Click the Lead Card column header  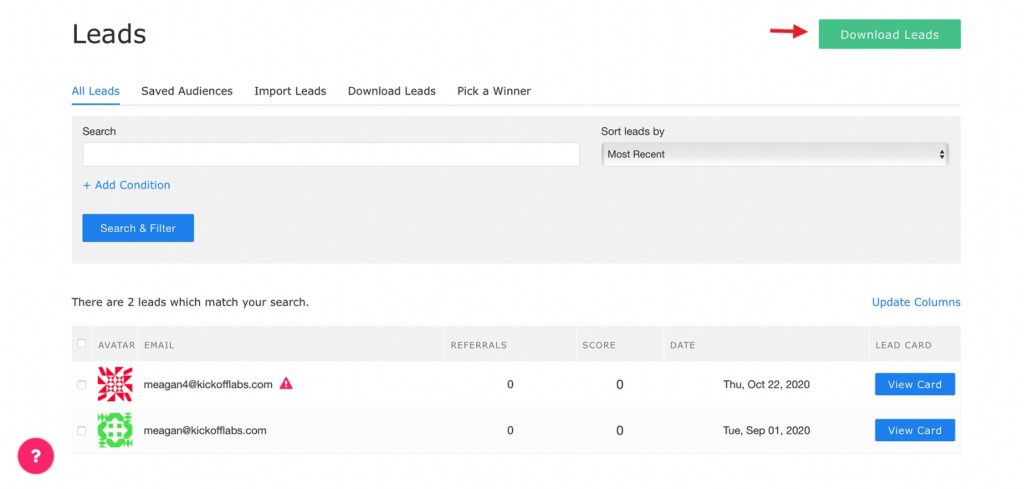click(x=903, y=345)
